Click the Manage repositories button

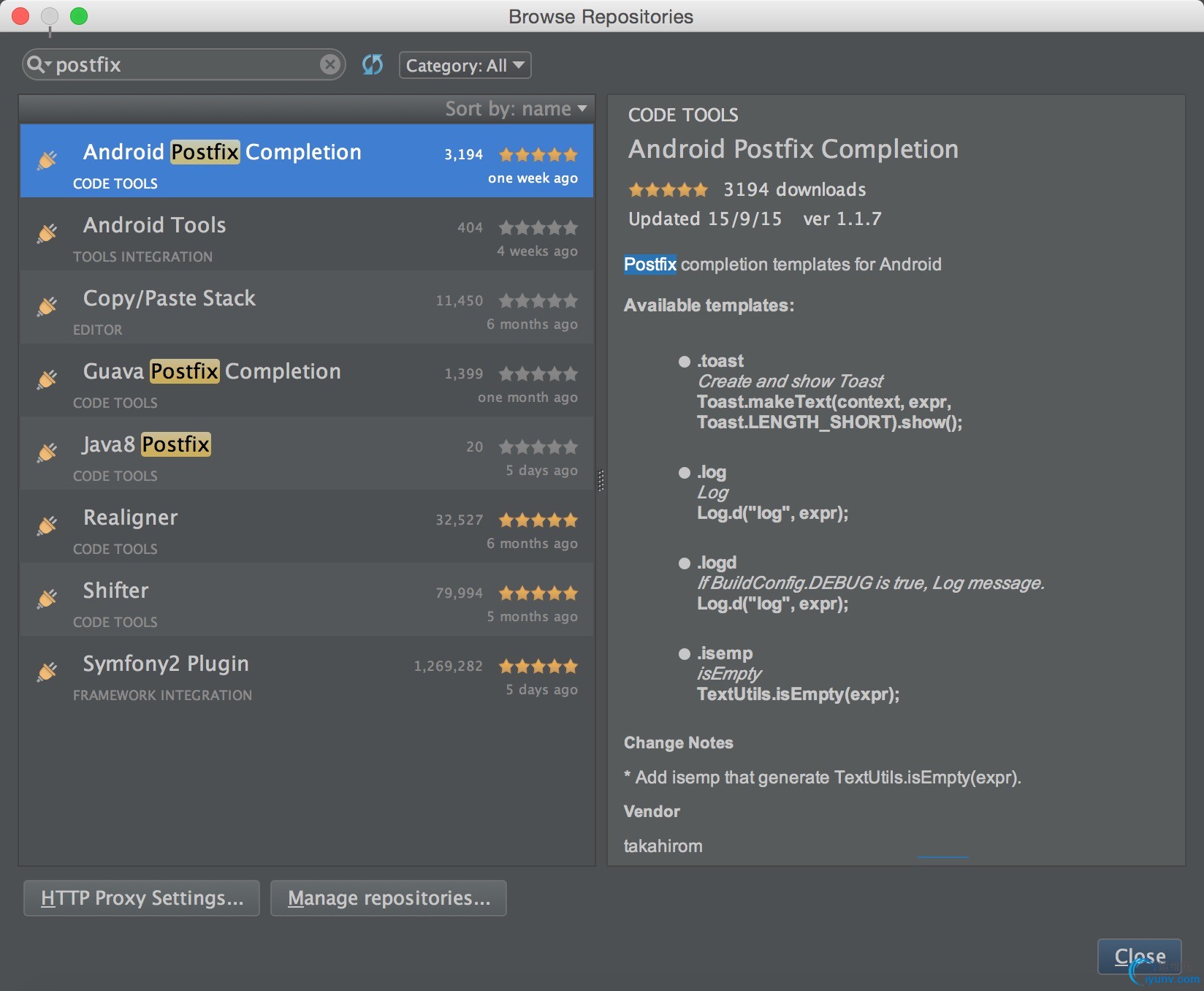click(x=389, y=898)
